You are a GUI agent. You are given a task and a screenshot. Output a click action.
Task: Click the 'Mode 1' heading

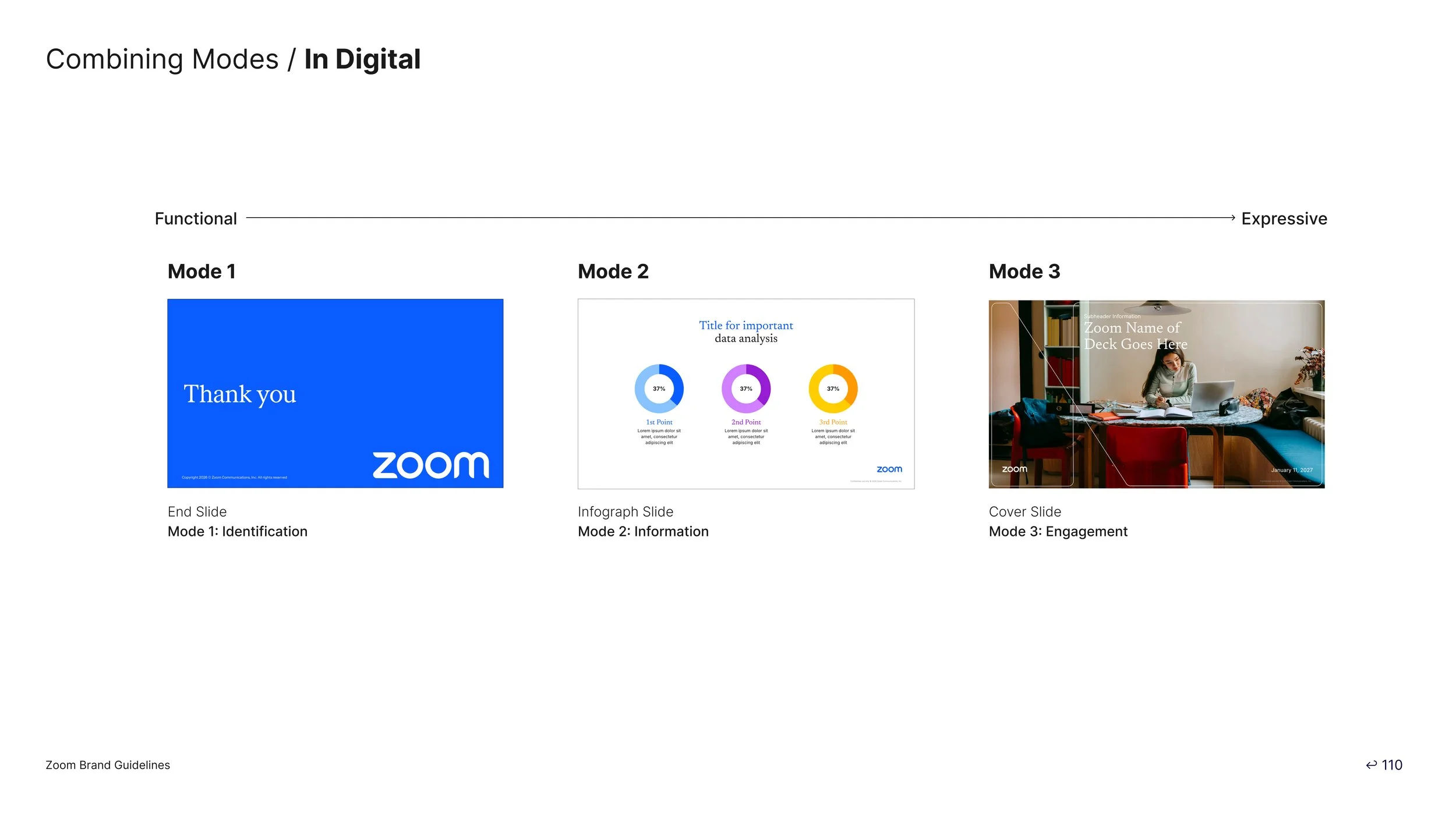tap(202, 271)
